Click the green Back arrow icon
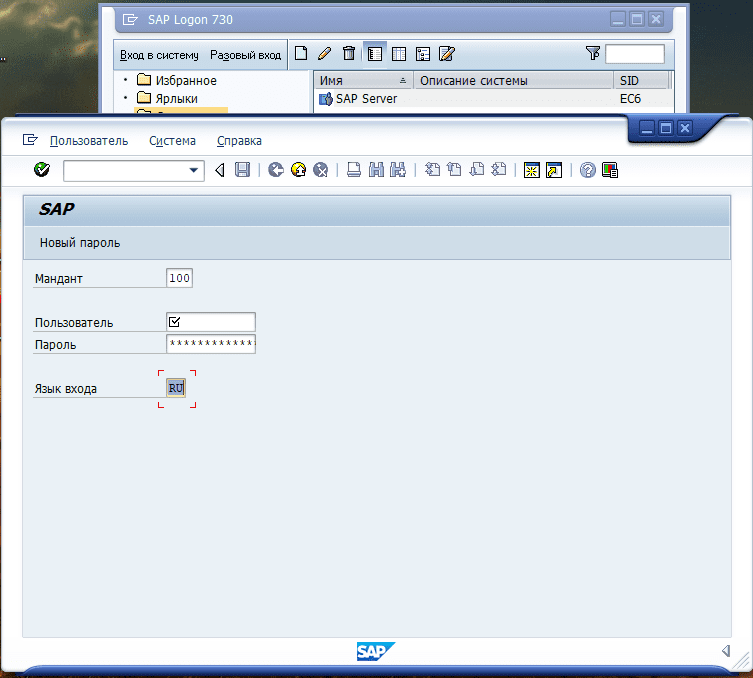The width and height of the screenshot is (753, 678). click(x=276, y=170)
